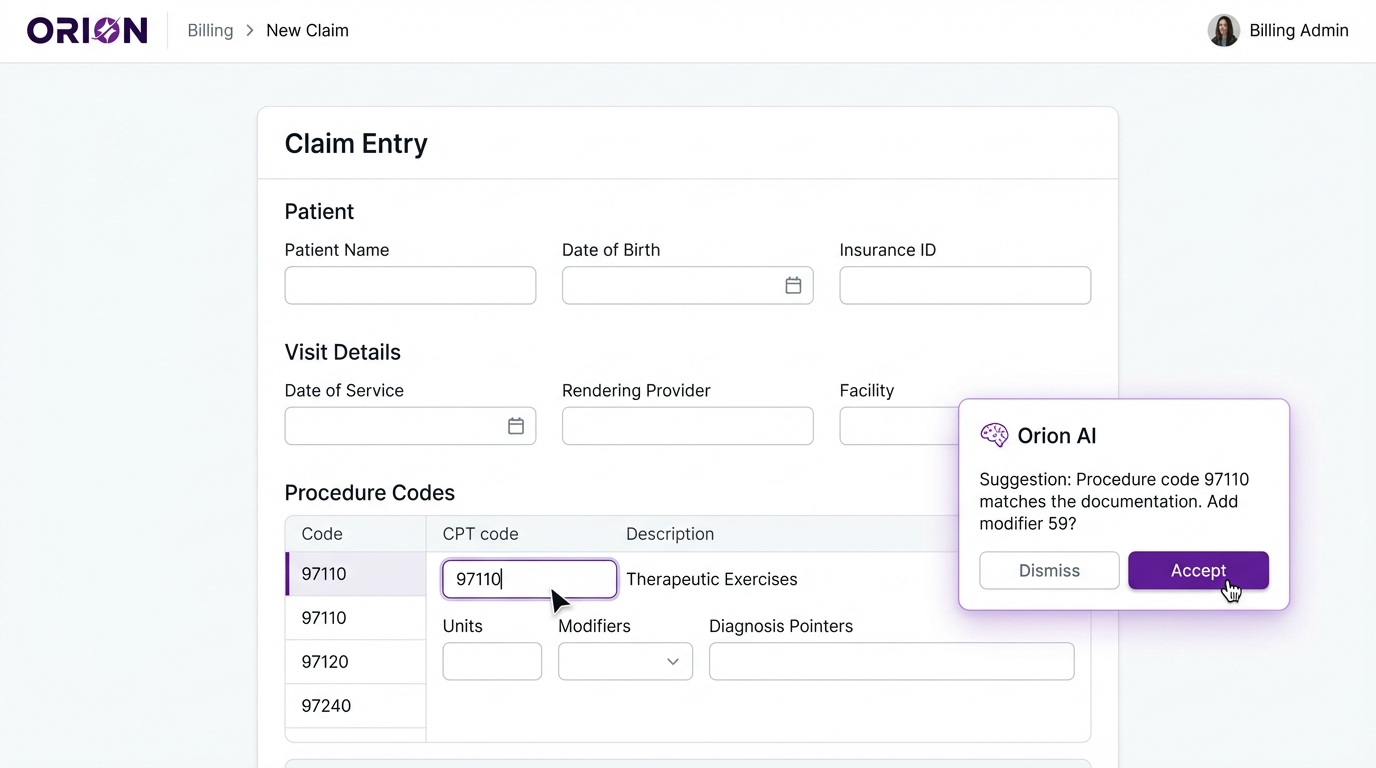Click the Billing Admin profile avatar
The height and width of the screenshot is (768, 1376).
1223,30
